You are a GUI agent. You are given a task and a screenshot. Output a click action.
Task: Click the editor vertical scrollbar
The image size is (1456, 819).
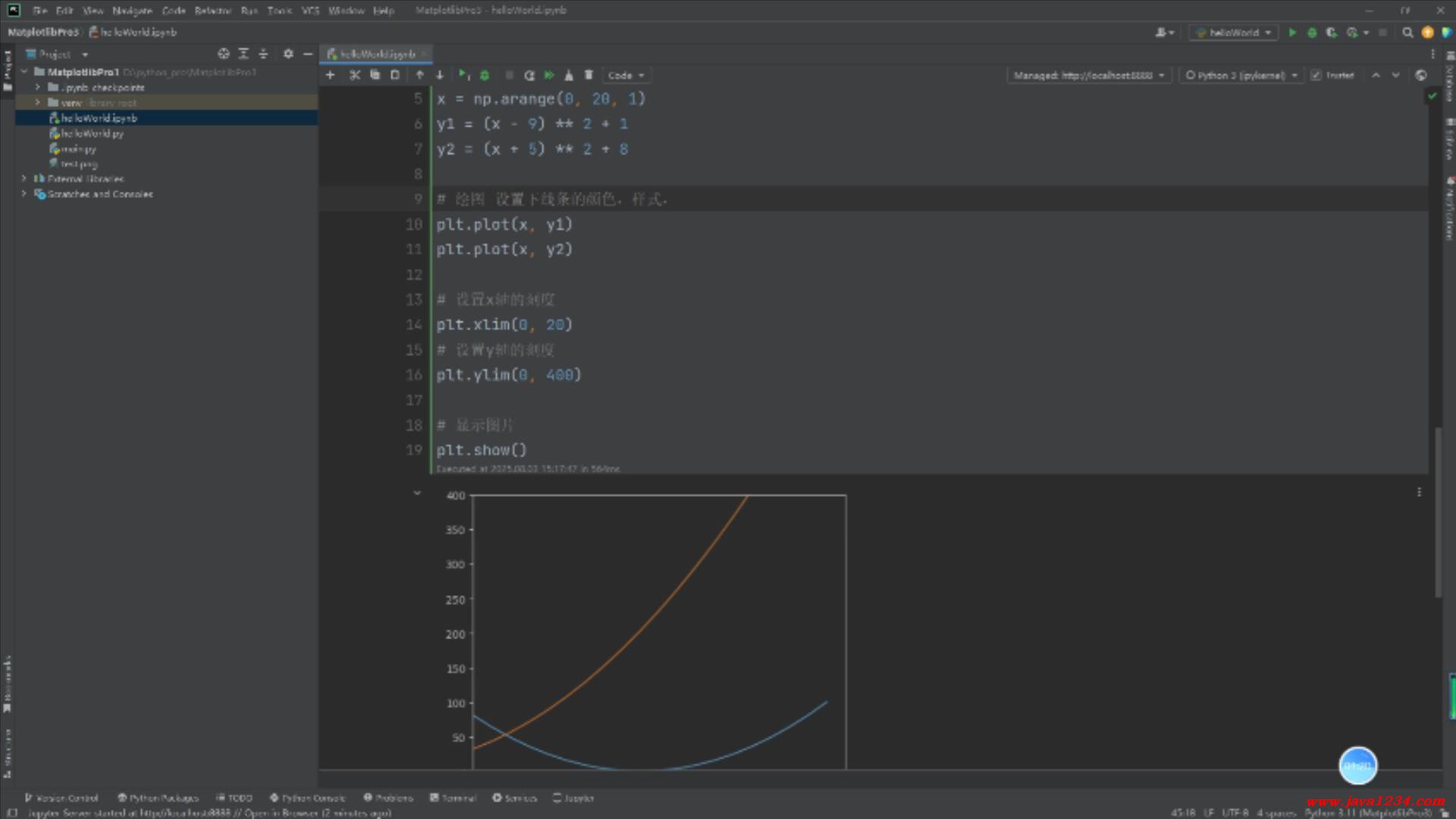pos(1438,512)
